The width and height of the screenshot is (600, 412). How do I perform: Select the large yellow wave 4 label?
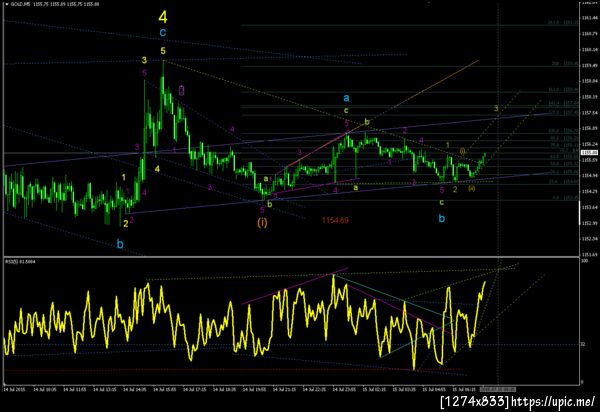[163, 17]
